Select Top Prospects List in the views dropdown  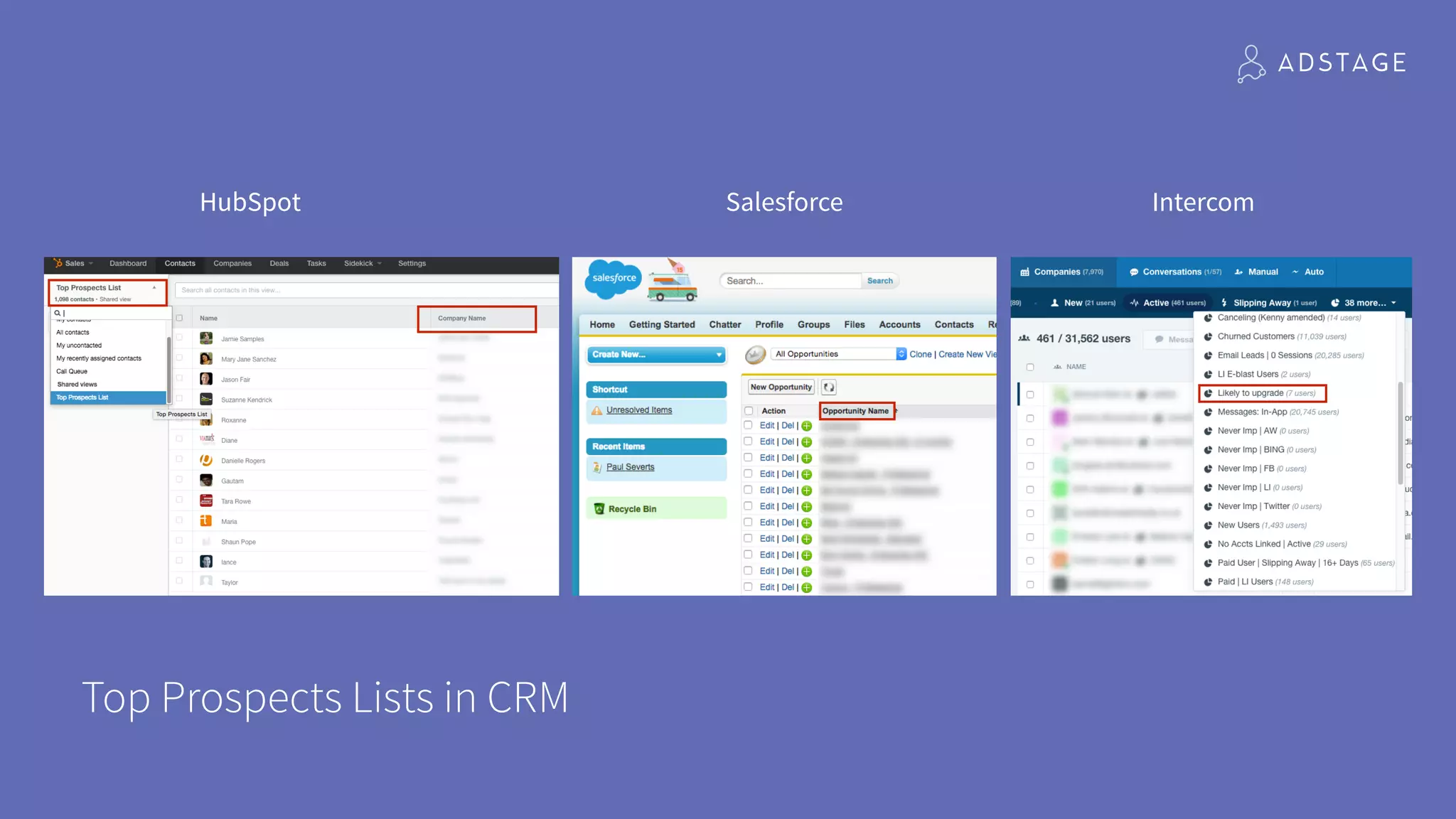tap(108, 397)
